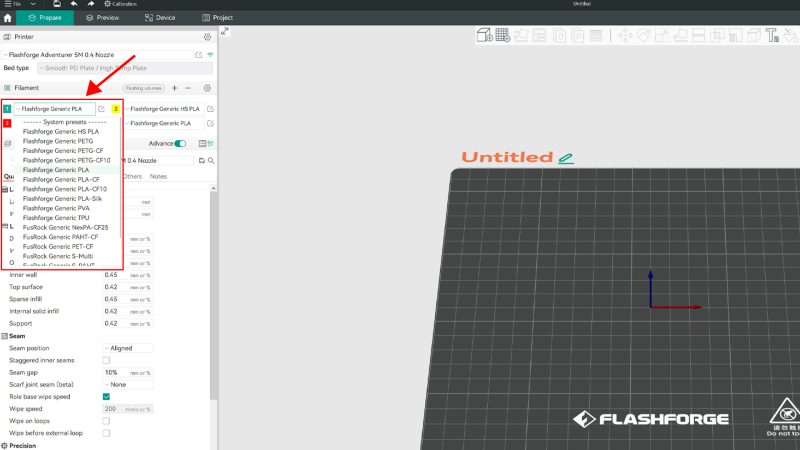Add a new plate grid icon
The width and height of the screenshot is (800, 450).
tap(503, 35)
